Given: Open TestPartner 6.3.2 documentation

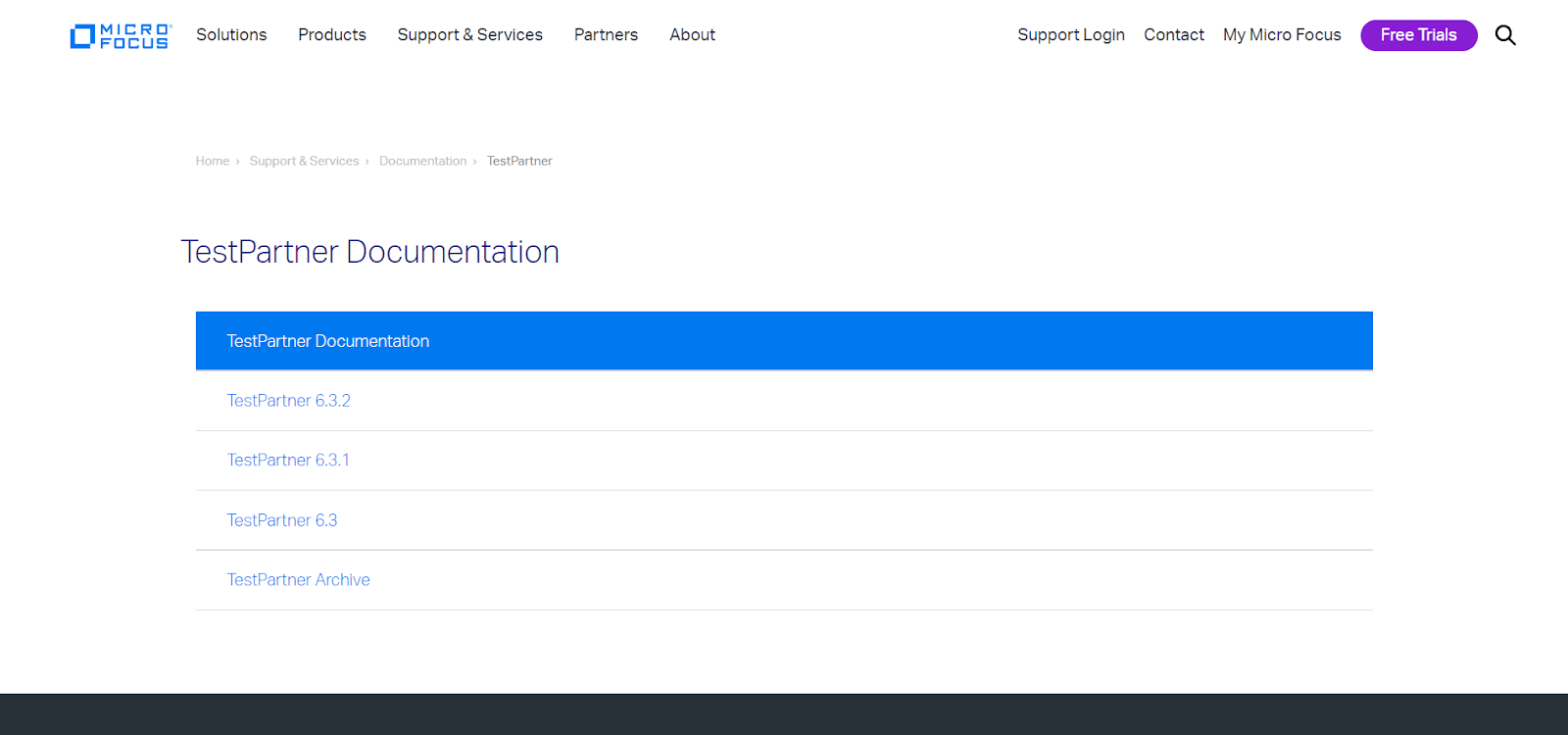Looking at the screenshot, I should 288,401.
